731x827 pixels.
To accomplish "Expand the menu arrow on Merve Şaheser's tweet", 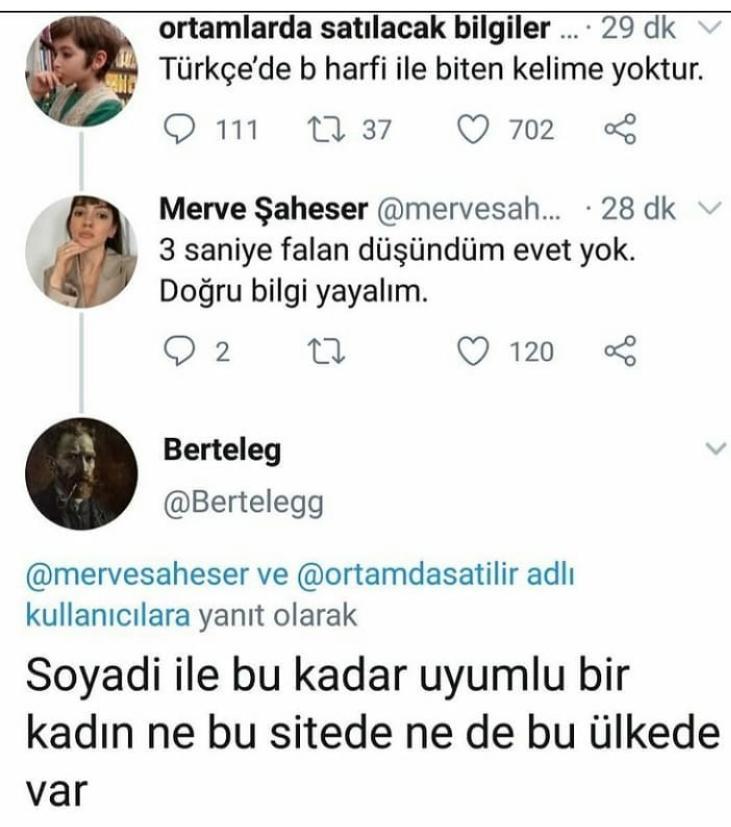I will pyautogui.click(x=708, y=209).
